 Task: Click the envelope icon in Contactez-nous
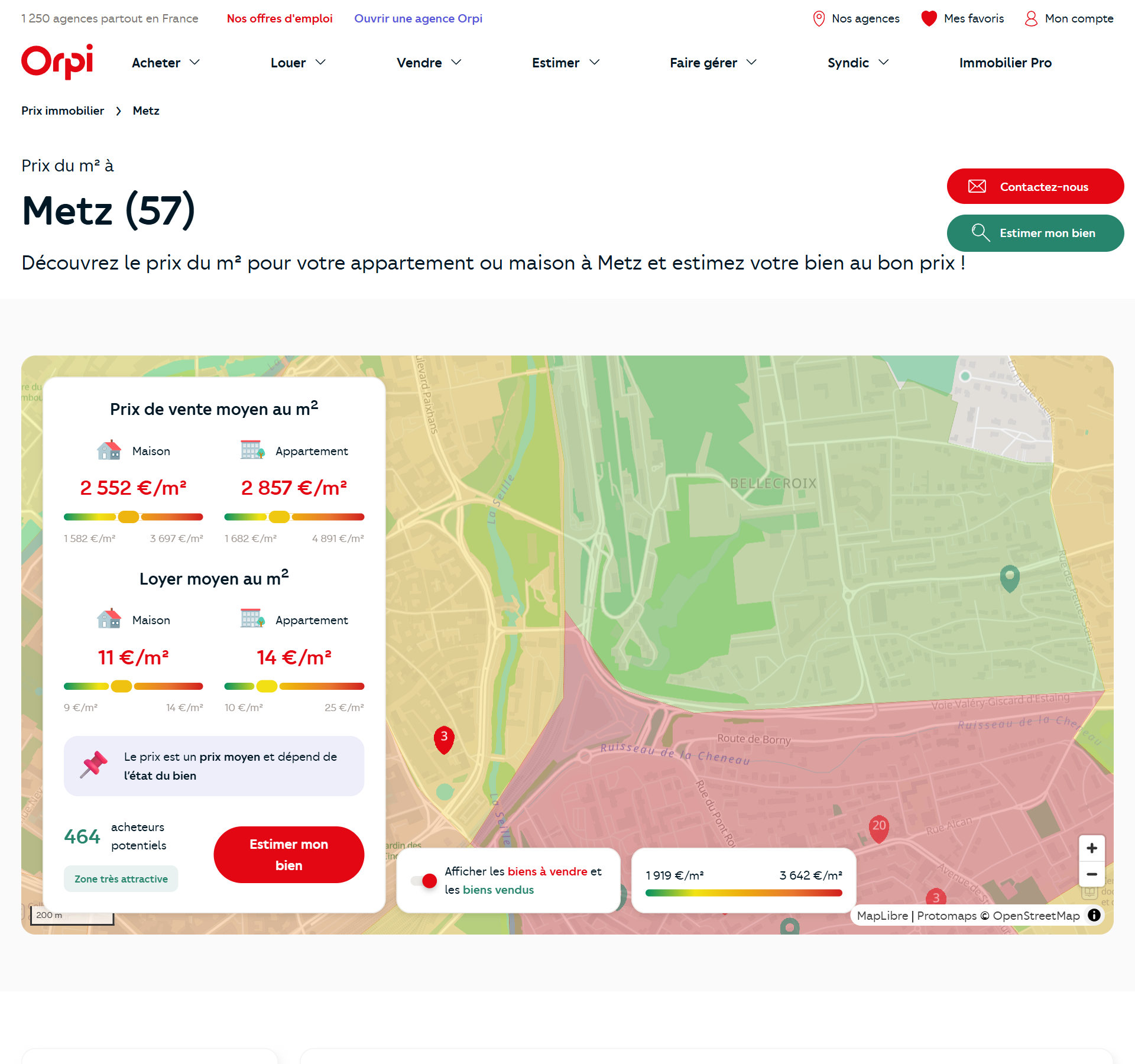(x=977, y=187)
